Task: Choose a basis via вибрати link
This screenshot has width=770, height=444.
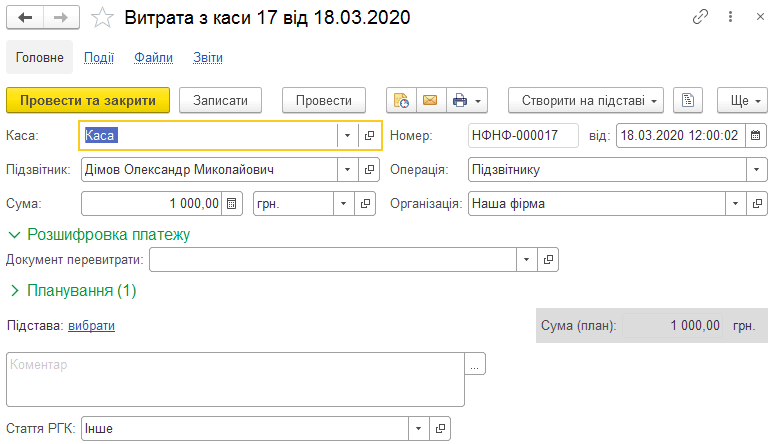Action: (91, 326)
